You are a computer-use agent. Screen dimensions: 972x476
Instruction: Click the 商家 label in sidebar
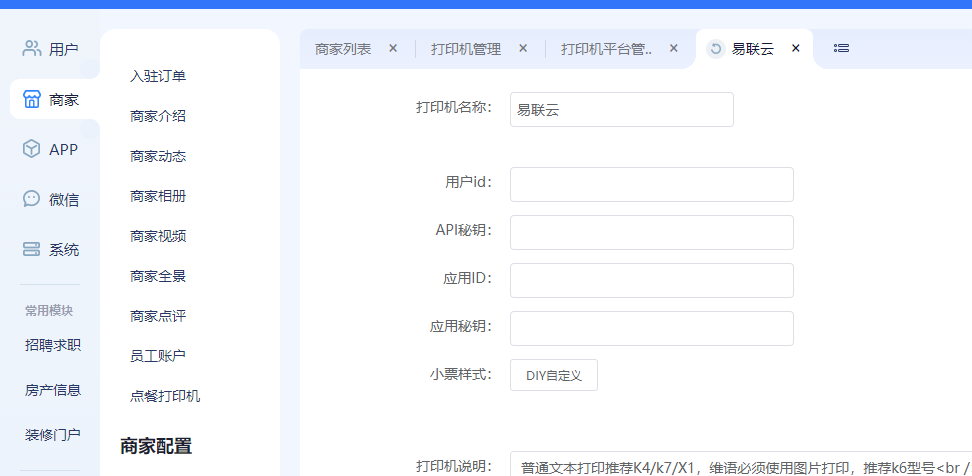64,99
